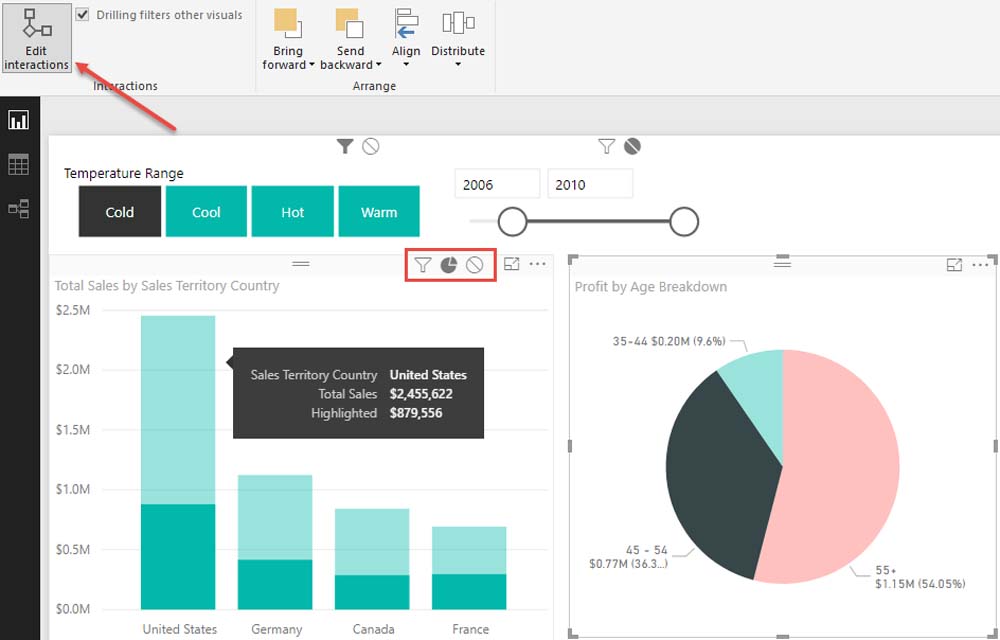Choose Warm in Temperature Range slicer

tap(379, 212)
